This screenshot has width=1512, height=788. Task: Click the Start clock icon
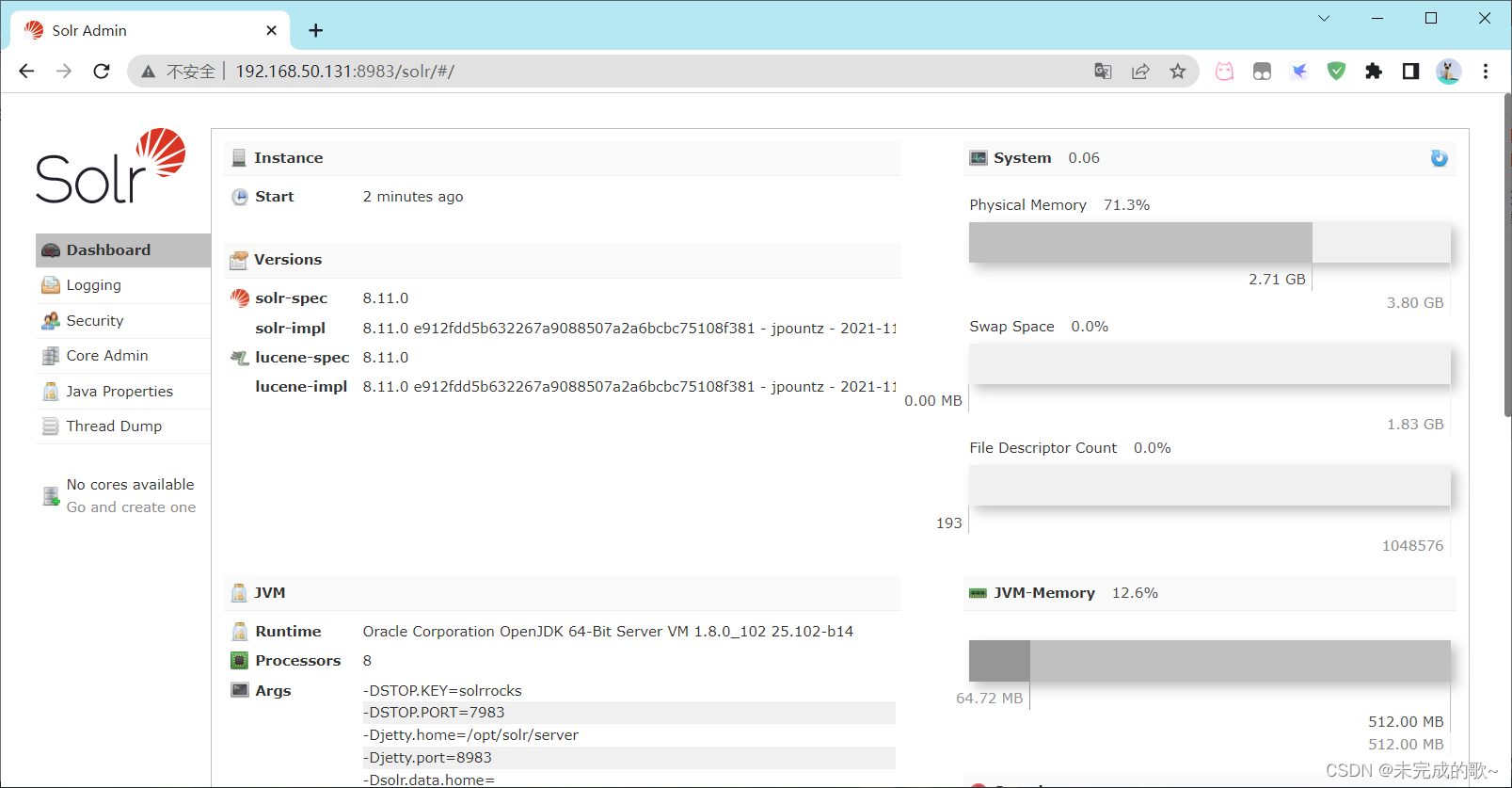point(240,197)
